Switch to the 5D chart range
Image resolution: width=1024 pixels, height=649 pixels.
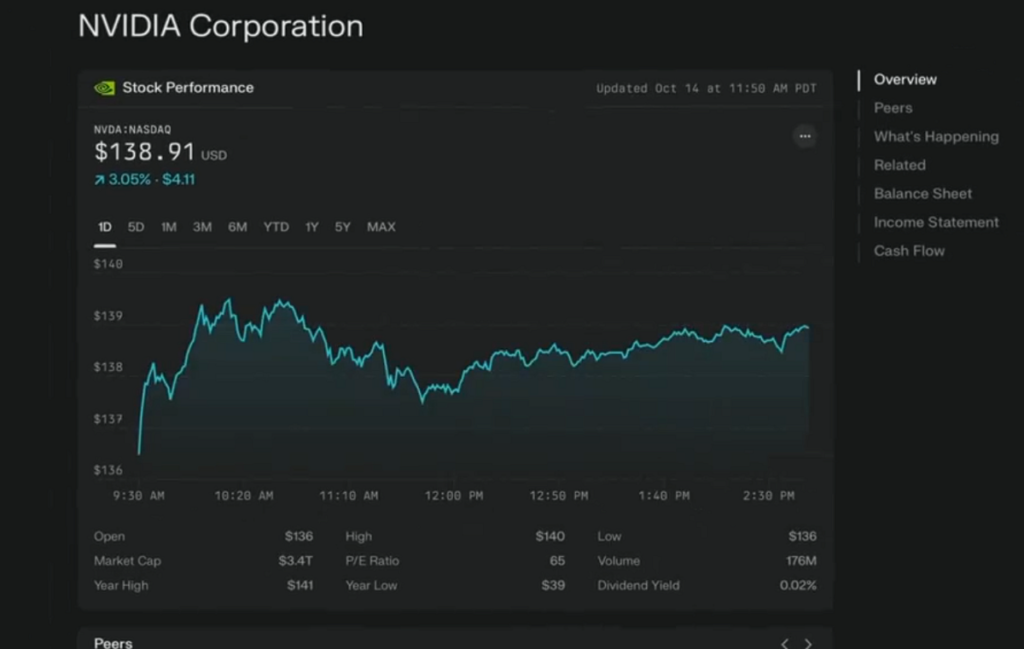(x=136, y=227)
